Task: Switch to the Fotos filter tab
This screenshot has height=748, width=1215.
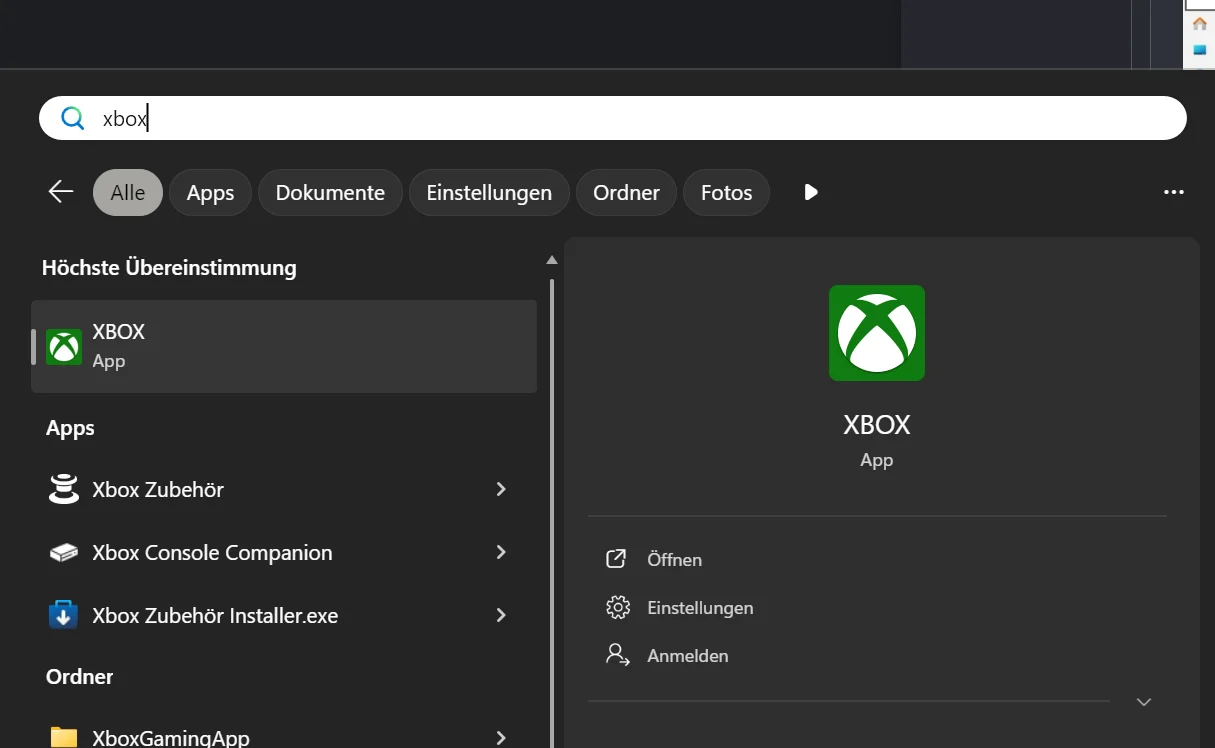Action: 726,193
